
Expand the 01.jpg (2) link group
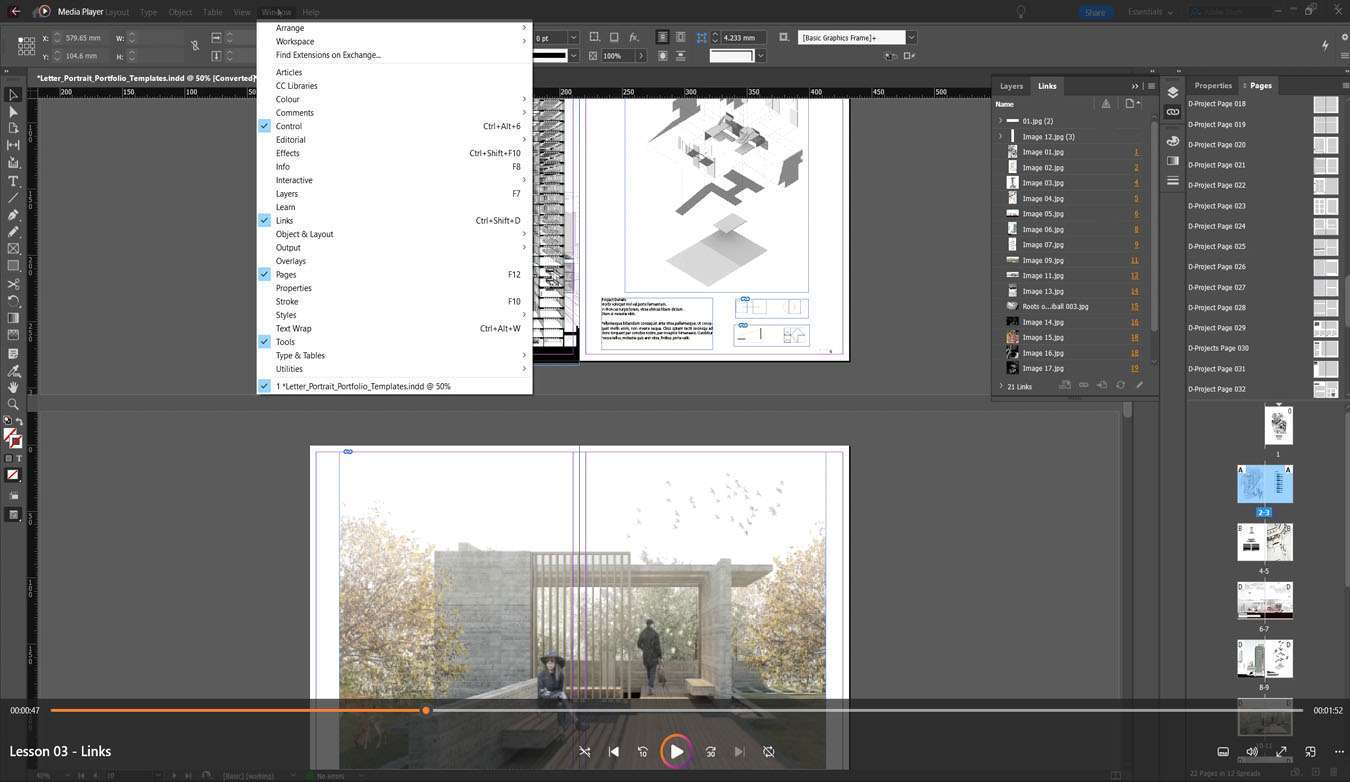point(1000,121)
